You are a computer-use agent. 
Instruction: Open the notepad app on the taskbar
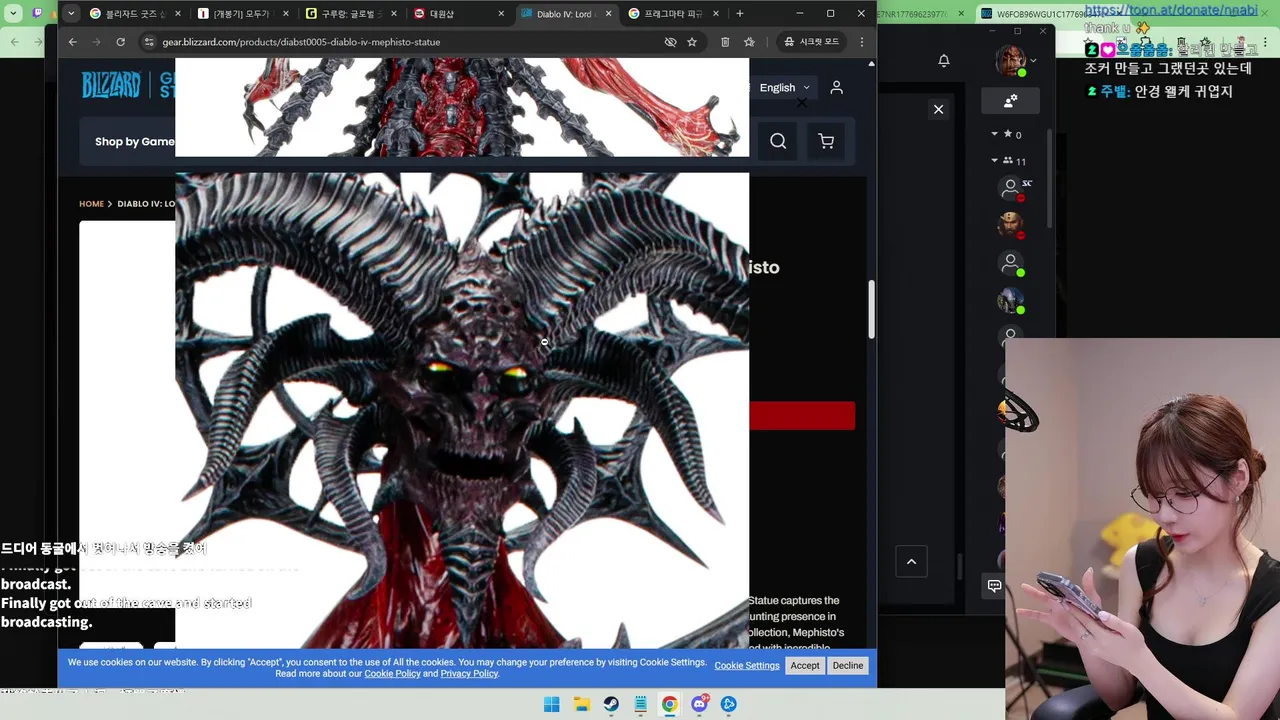click(x=640, y=704)
